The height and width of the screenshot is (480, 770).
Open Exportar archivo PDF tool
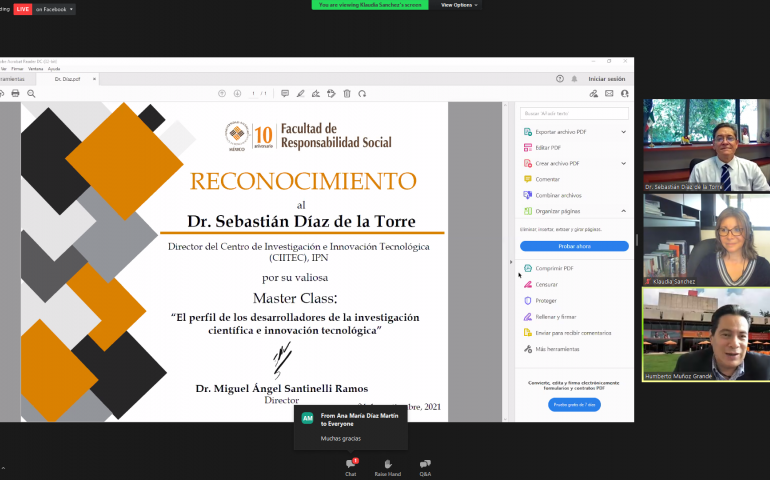(560, 132)
